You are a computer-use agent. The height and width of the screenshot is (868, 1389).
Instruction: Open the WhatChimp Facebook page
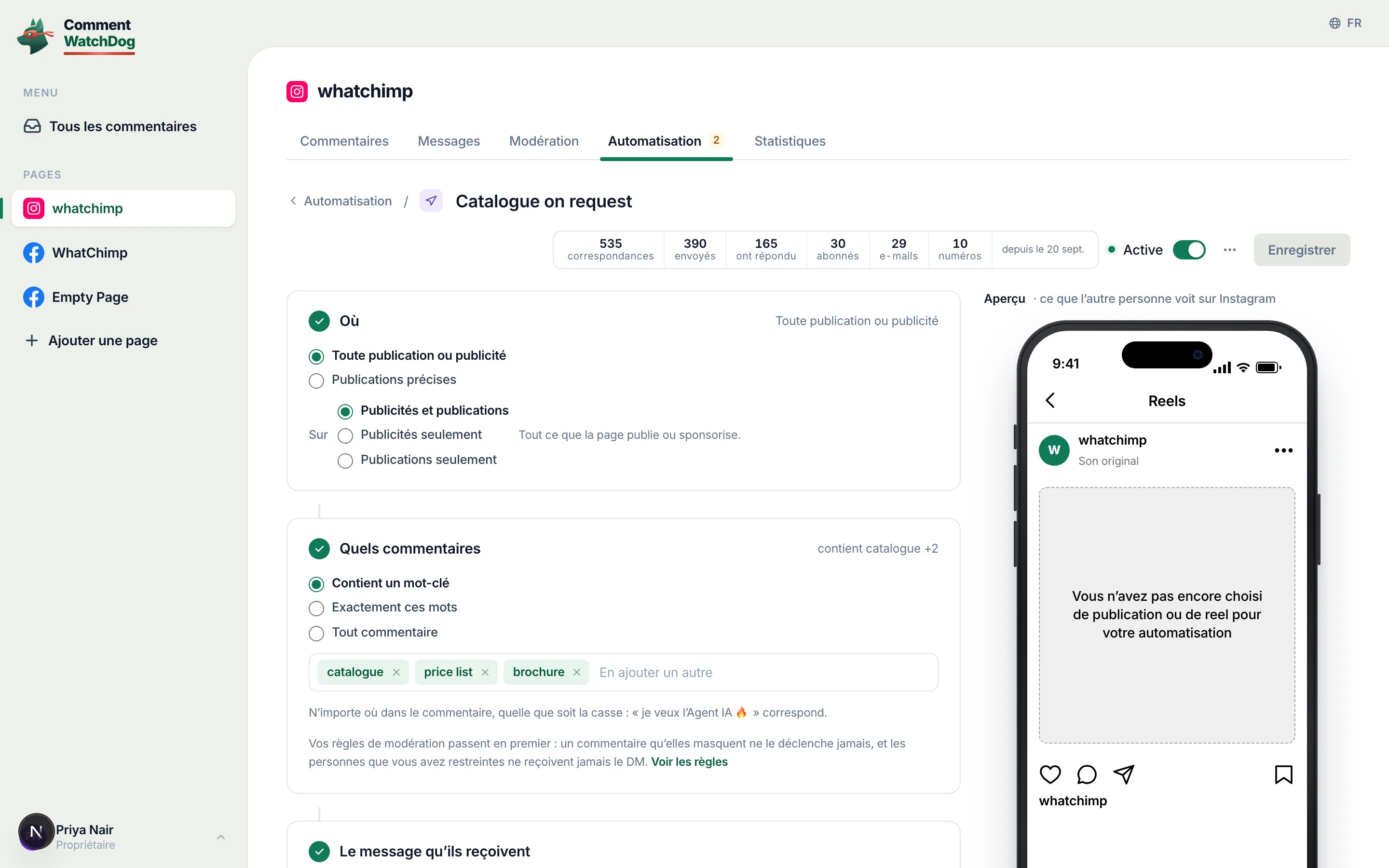coord(123,253)
